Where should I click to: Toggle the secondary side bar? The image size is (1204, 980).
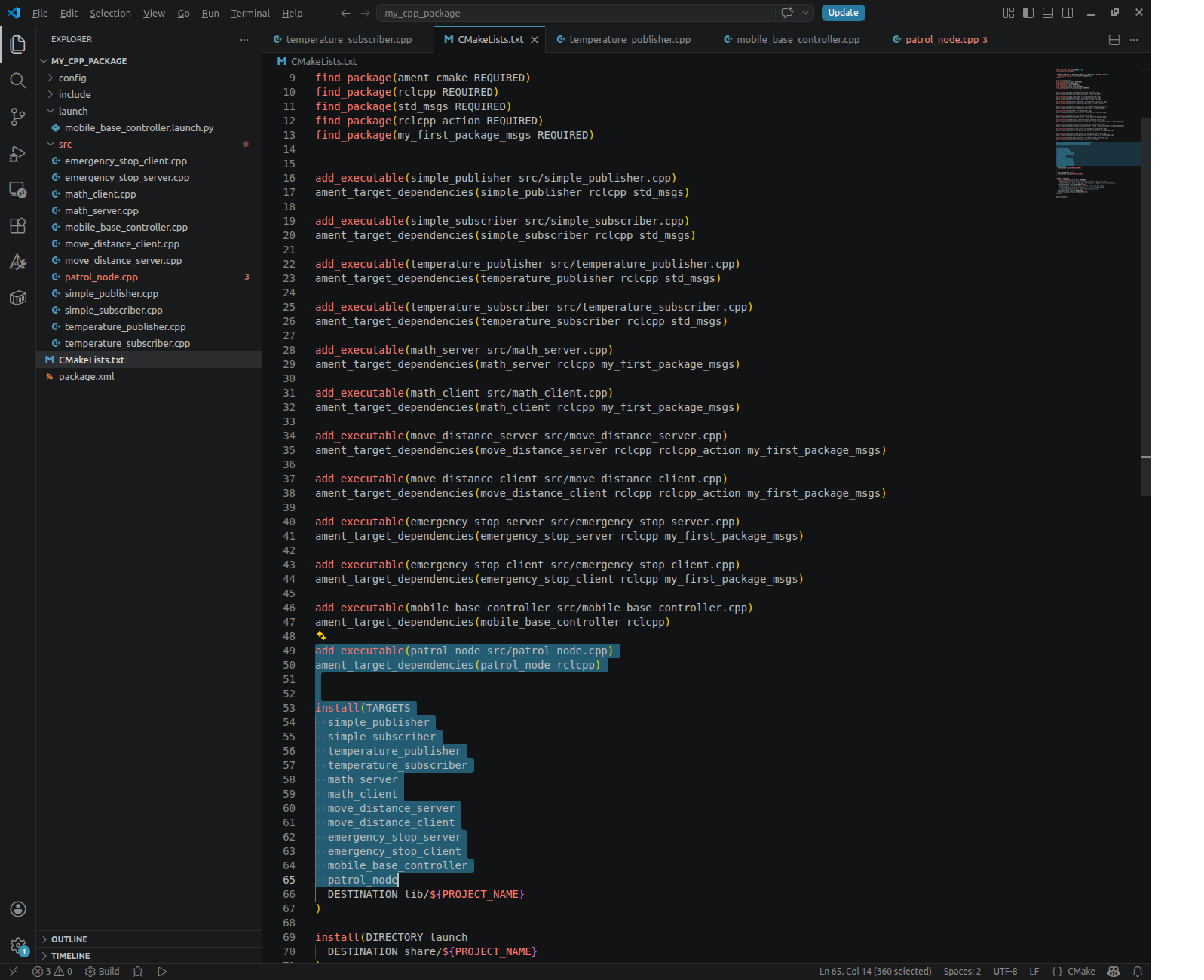(x=1068, y=13)
